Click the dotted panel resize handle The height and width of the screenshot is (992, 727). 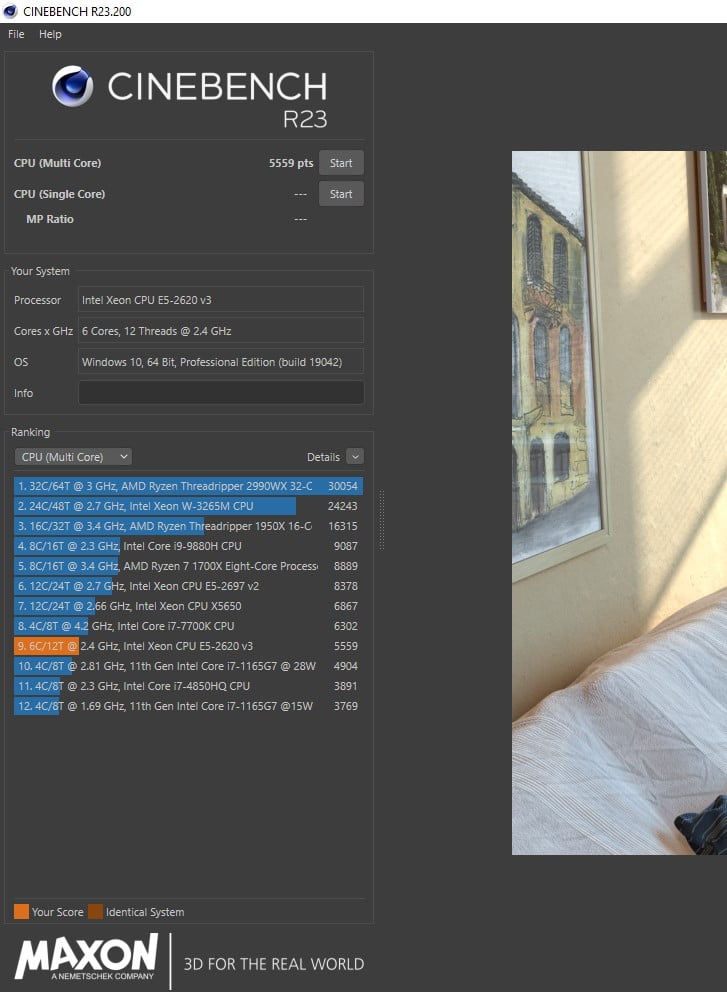click(382, 520)
